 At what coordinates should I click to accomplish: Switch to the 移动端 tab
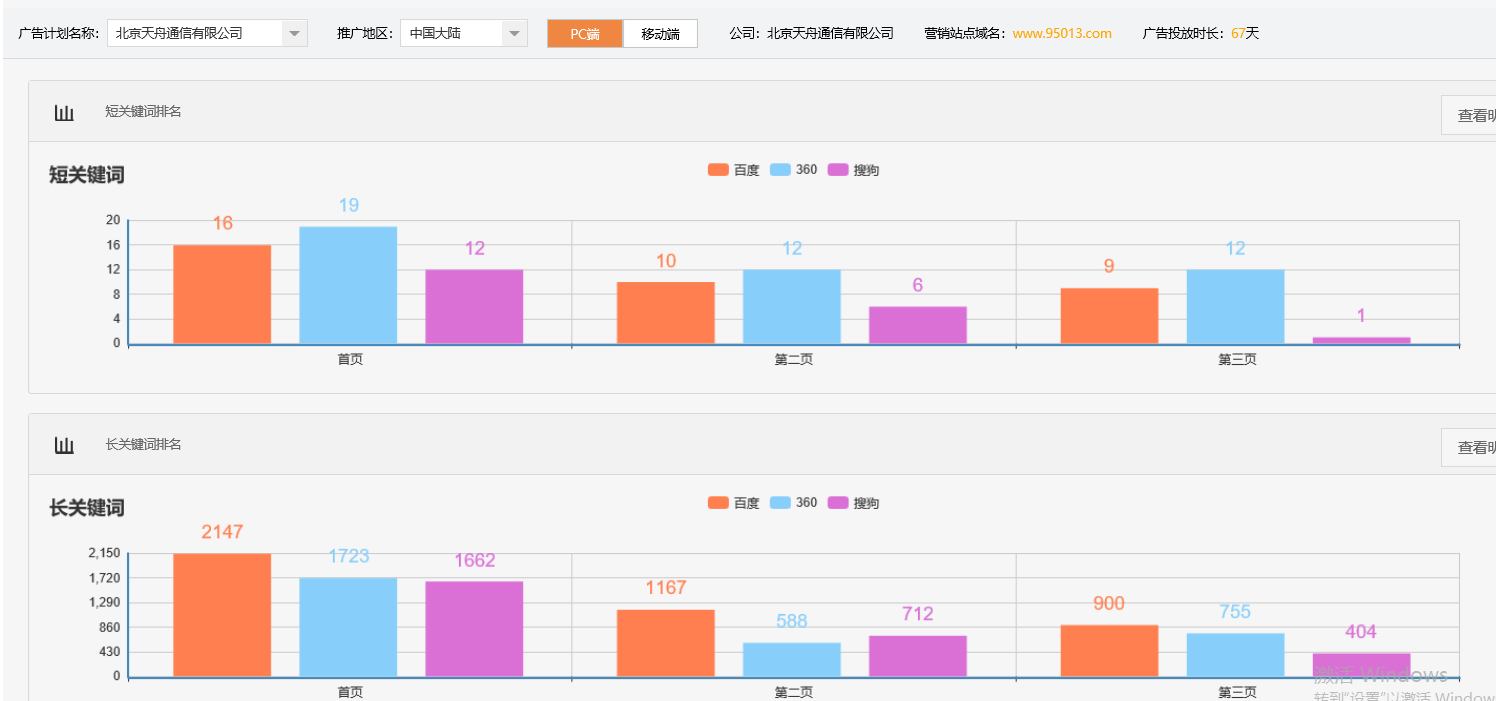click(660, 33)
